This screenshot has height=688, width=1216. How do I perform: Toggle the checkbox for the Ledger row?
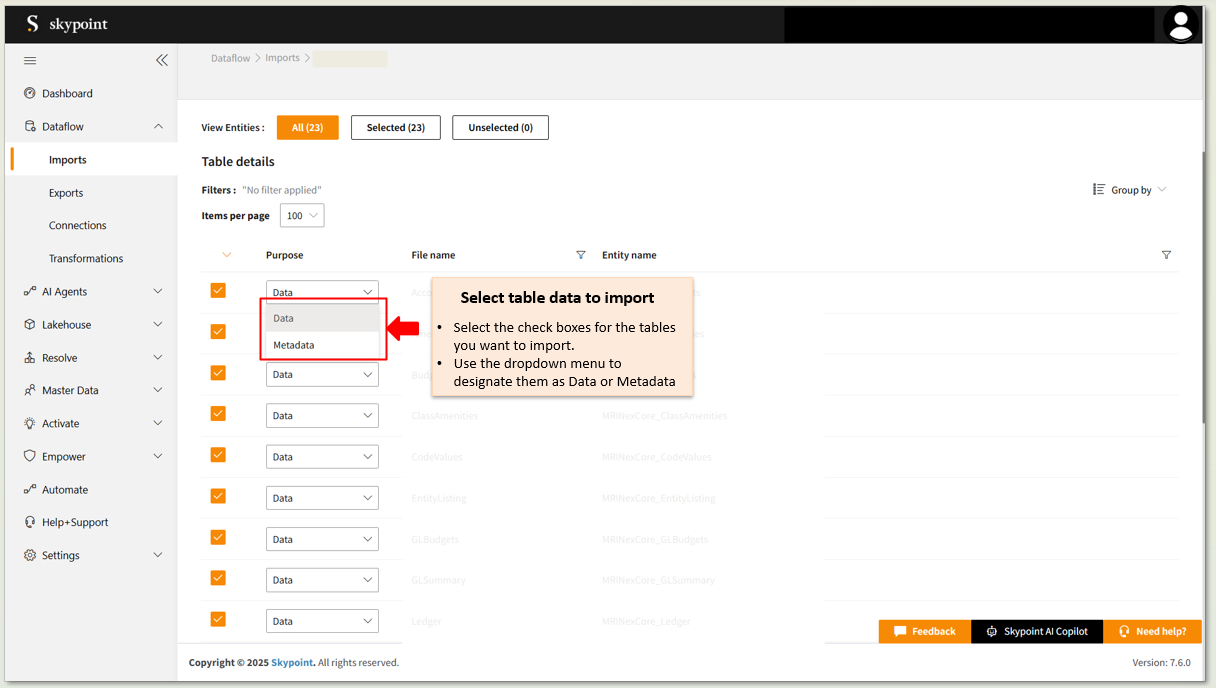[x=218, y=619]
